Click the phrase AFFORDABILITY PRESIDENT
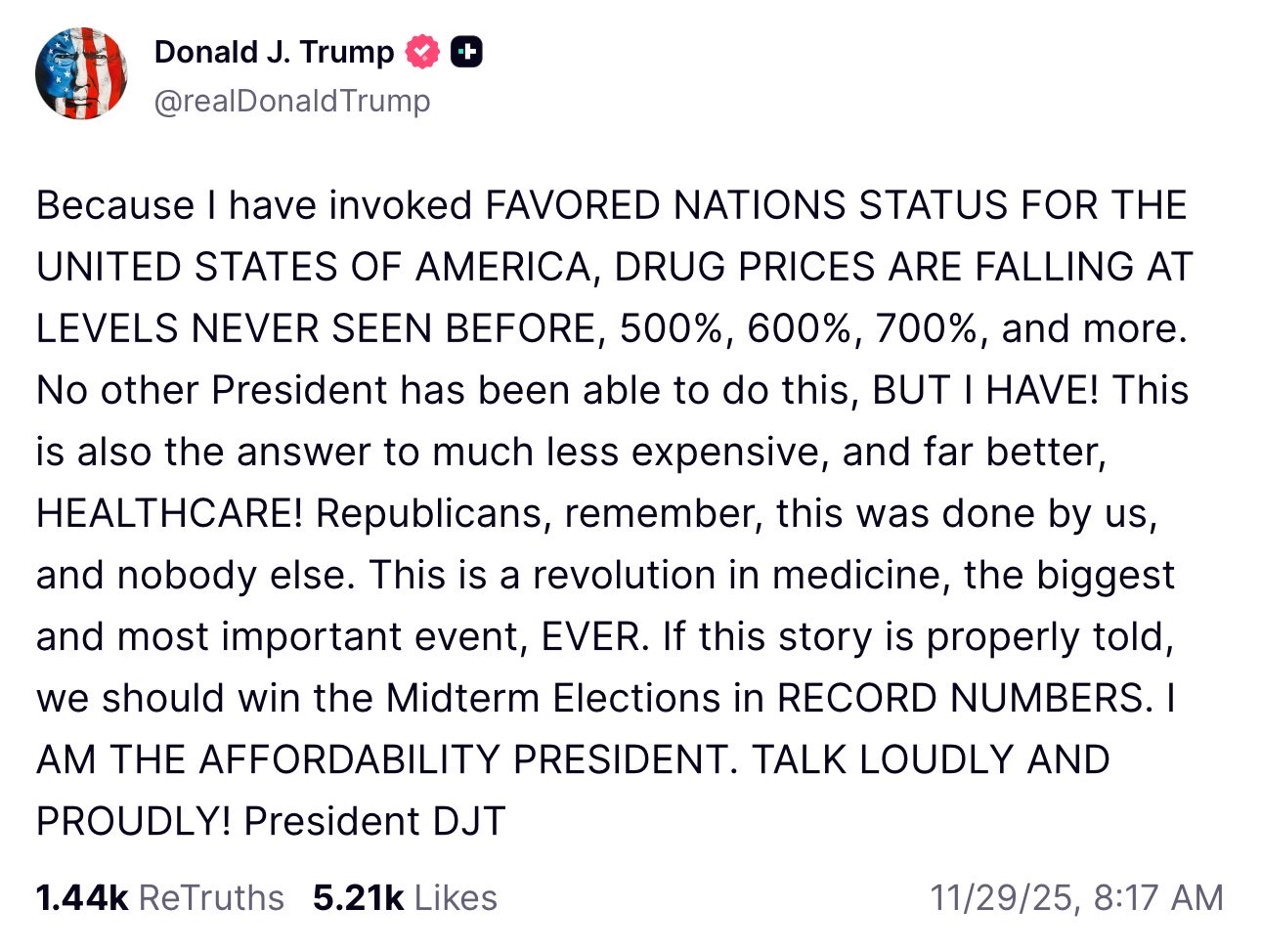The image size is (1261, 952). point(467,760)
